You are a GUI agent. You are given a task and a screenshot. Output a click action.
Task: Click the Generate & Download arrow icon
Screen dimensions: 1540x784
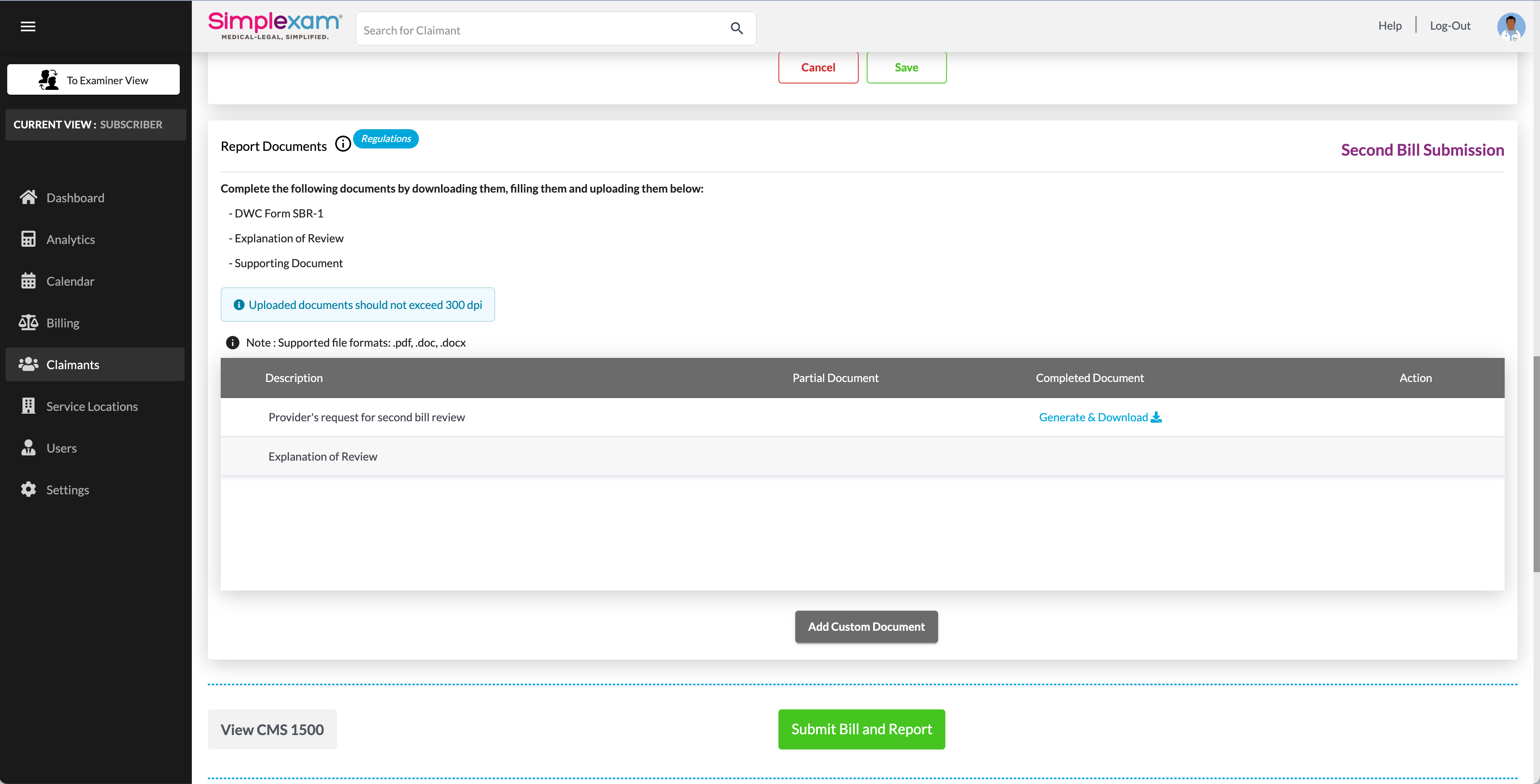pyautogui.click(x=1156, y=417)
